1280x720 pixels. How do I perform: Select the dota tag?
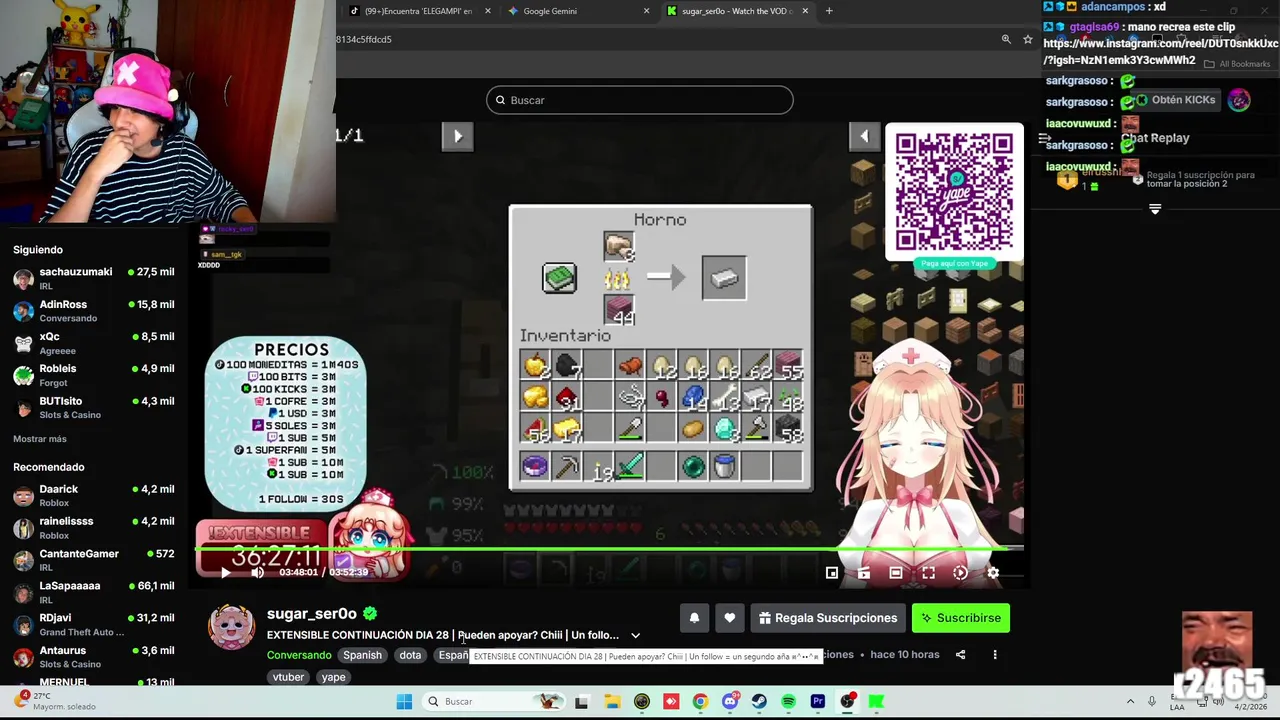coord(410,655)
